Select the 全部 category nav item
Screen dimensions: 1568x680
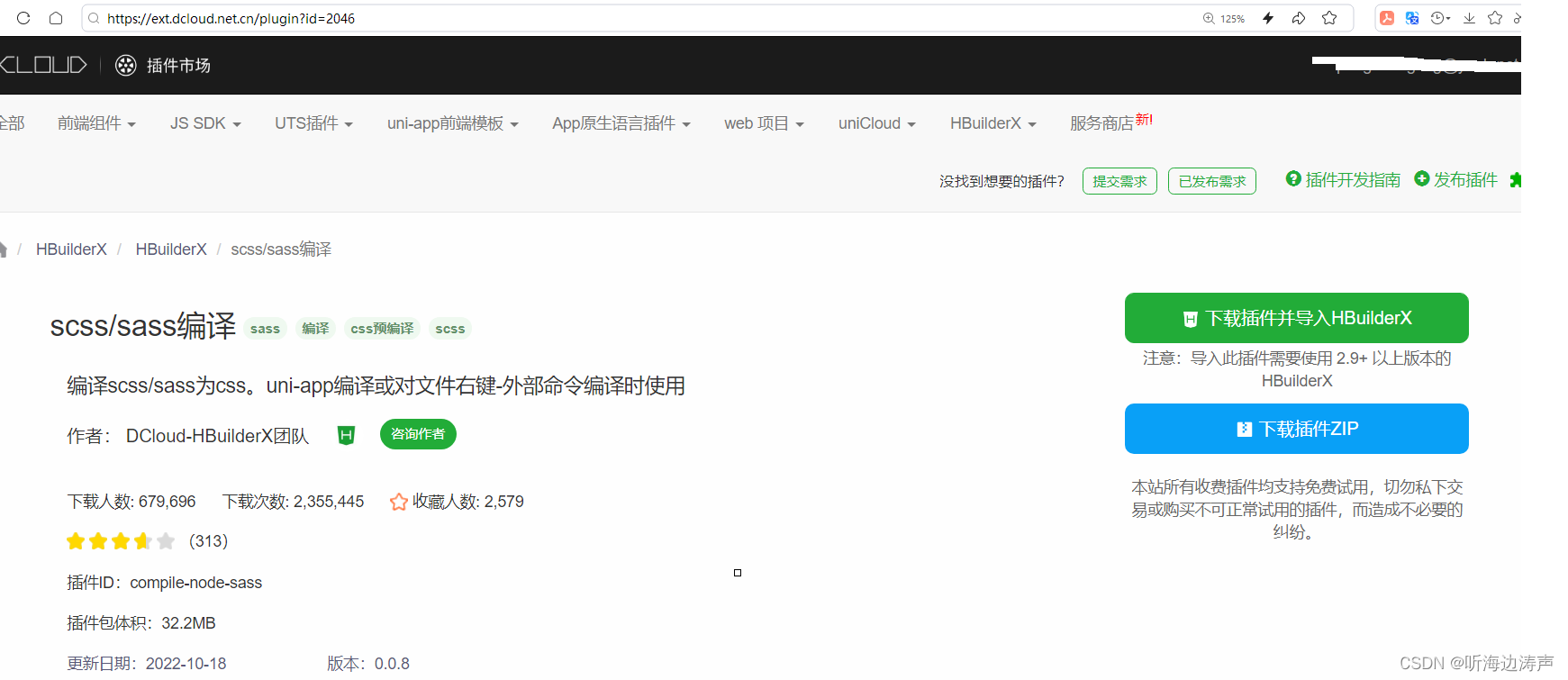point(12,123)
